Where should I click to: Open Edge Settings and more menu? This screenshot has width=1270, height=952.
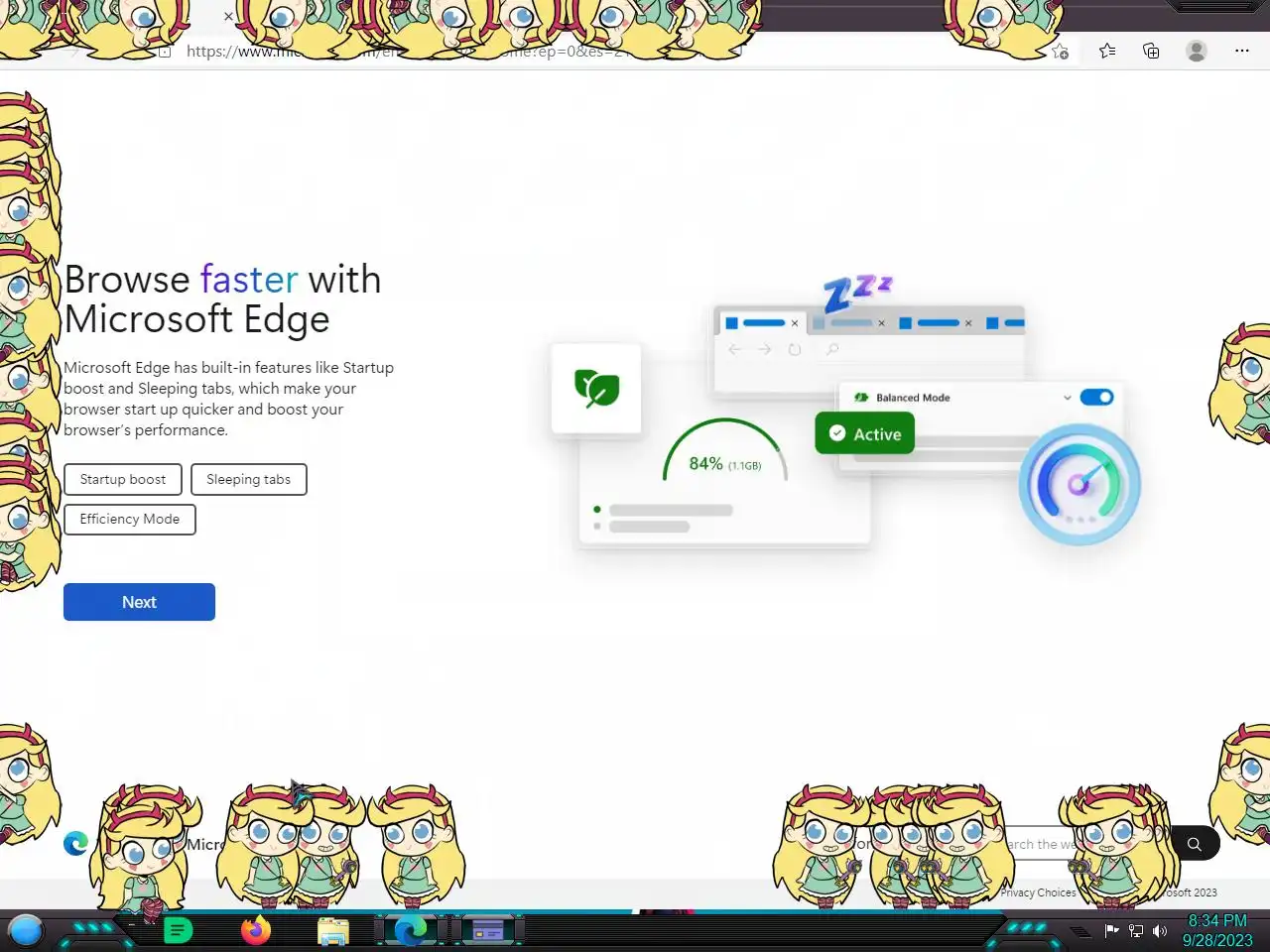coord(1241,51)
